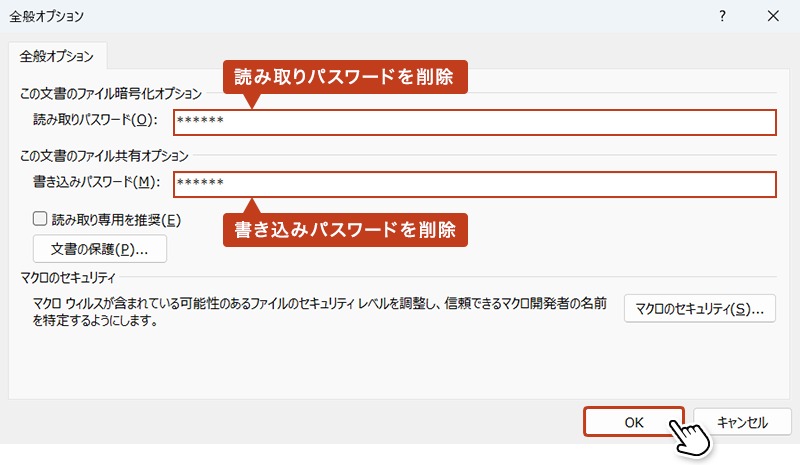800x465 pixels.
Task: Click the 書き込みパスワード(M): label
Action: 96,182
